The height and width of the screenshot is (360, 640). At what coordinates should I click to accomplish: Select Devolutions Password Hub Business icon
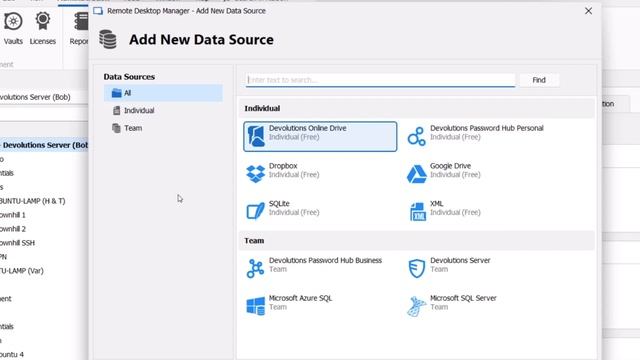click(256, 269)
